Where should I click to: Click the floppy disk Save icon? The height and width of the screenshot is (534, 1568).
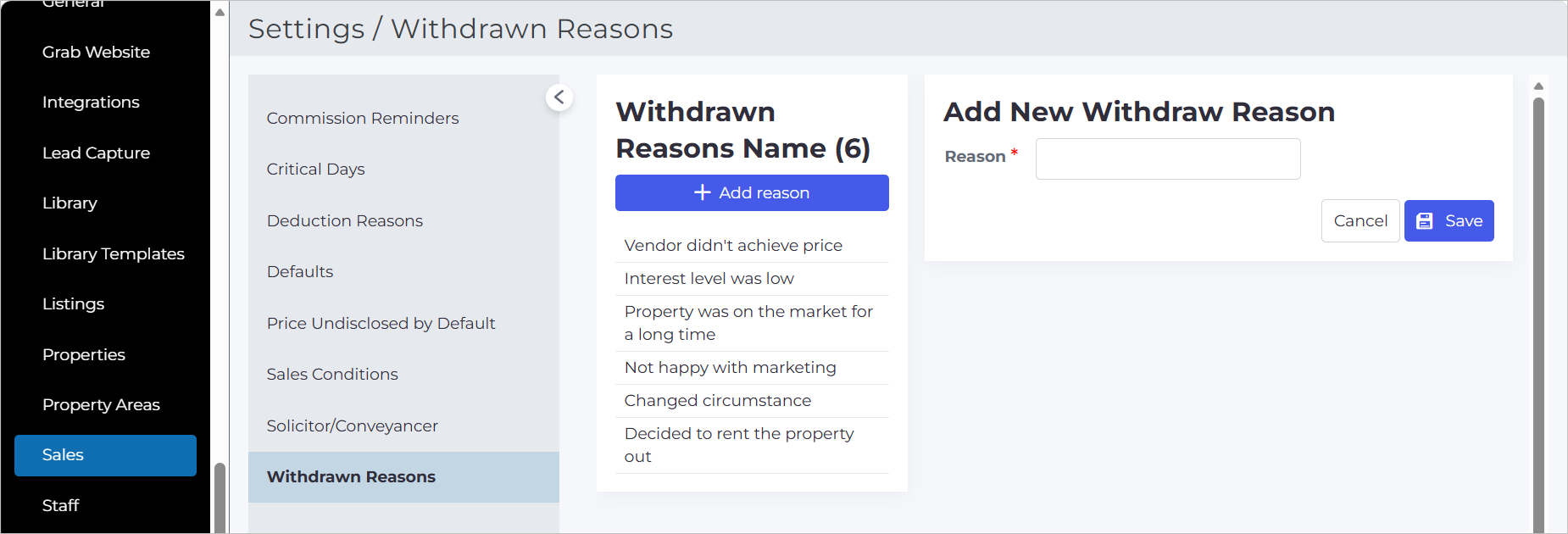[1425, 221]
